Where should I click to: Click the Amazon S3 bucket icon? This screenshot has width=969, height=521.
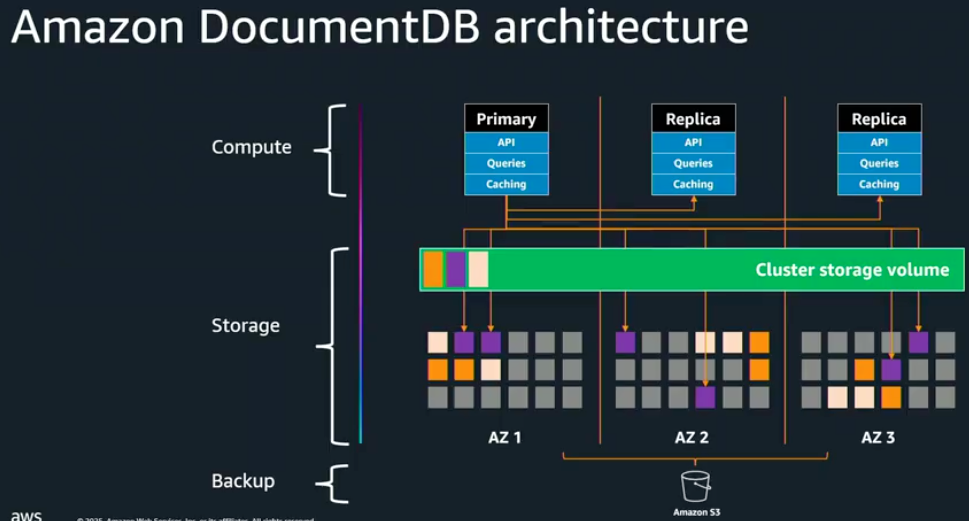coord(695,486)
